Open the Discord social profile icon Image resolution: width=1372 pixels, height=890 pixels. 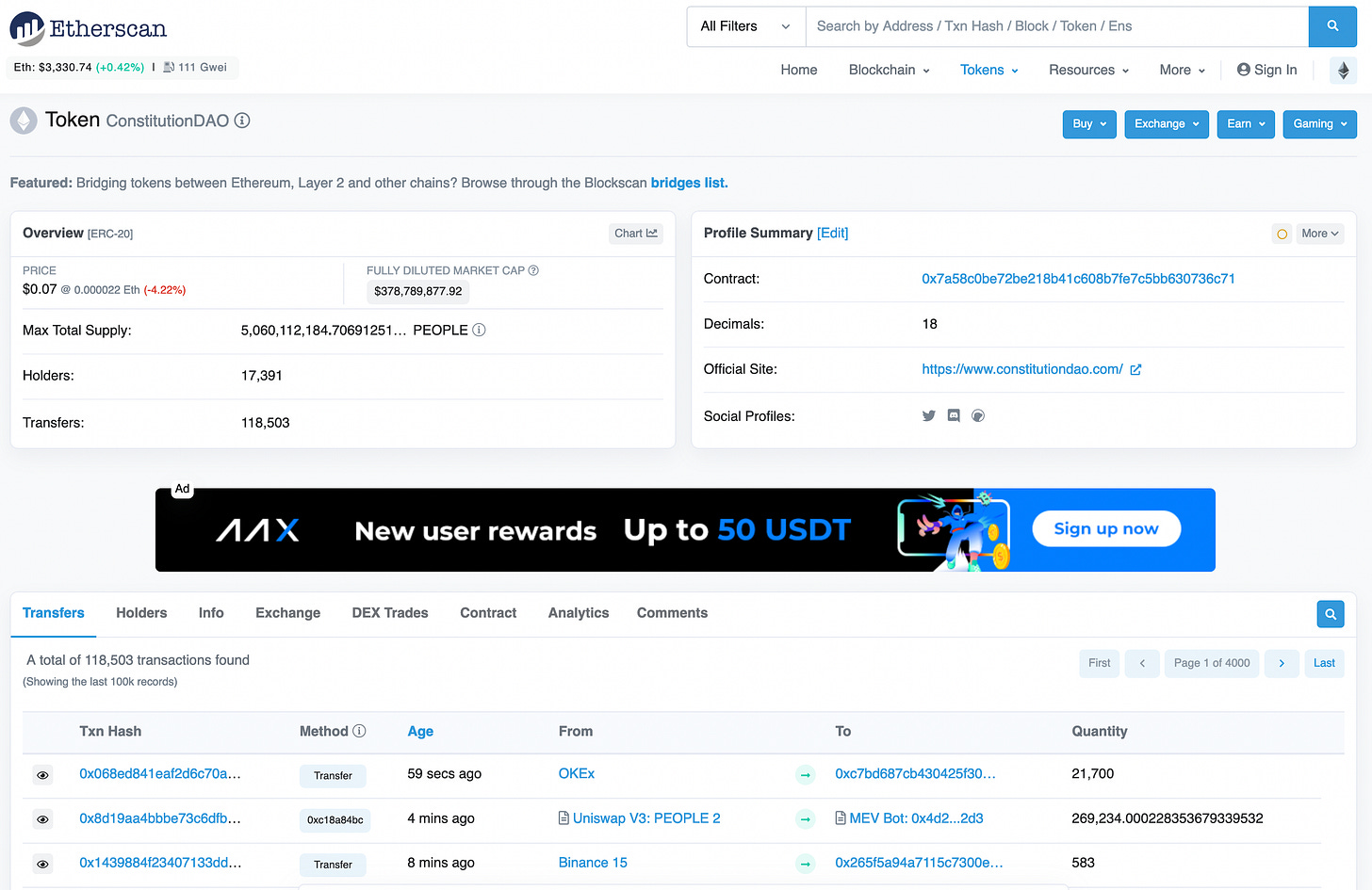pyautogui.click(x=954, y=415)
